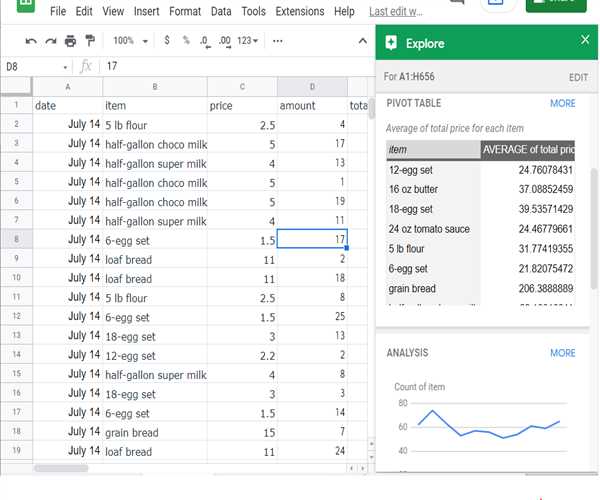Image resolution: width=600 pixels, height=500 pixels.
Task: Expand the D8 name box dropdown
Action: (x=66, y=66)
